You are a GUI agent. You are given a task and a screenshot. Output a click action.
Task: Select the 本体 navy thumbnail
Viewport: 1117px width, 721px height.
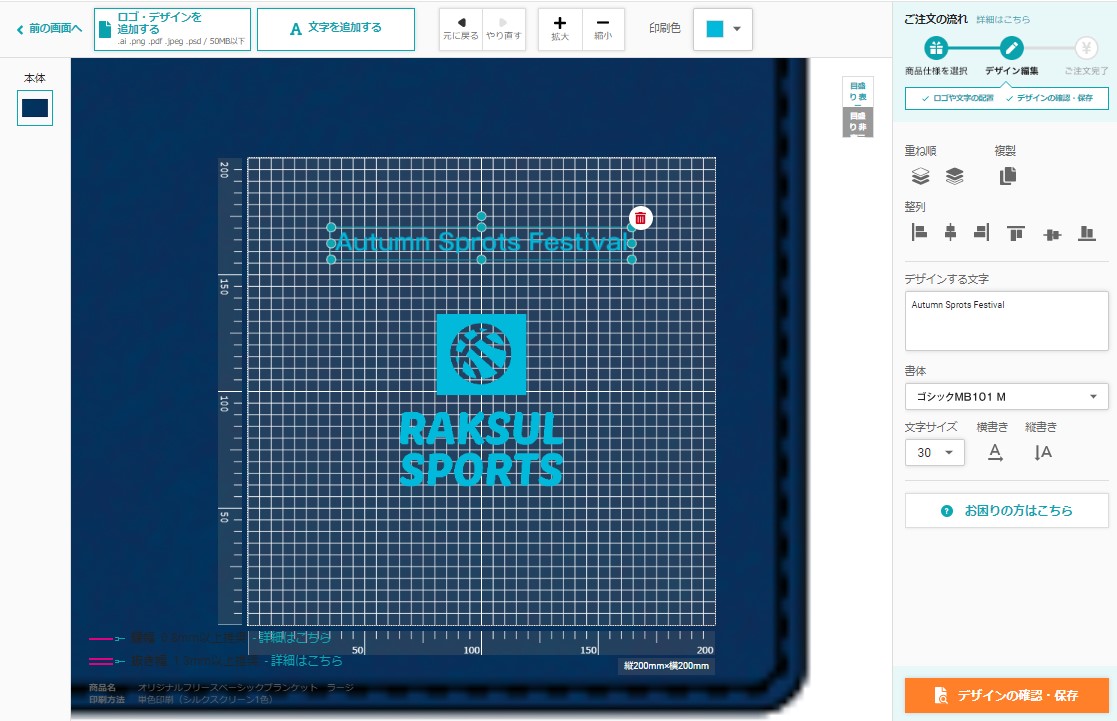tap(35, 108)
